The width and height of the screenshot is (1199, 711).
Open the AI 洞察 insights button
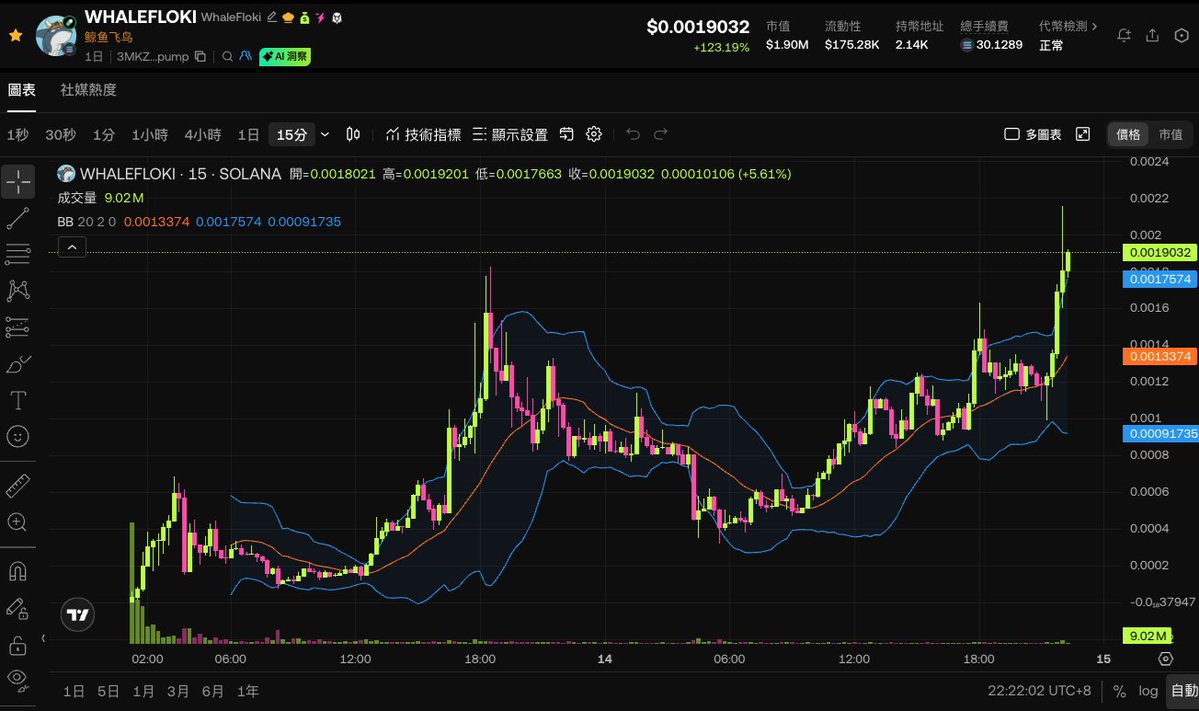pos(285,57)
